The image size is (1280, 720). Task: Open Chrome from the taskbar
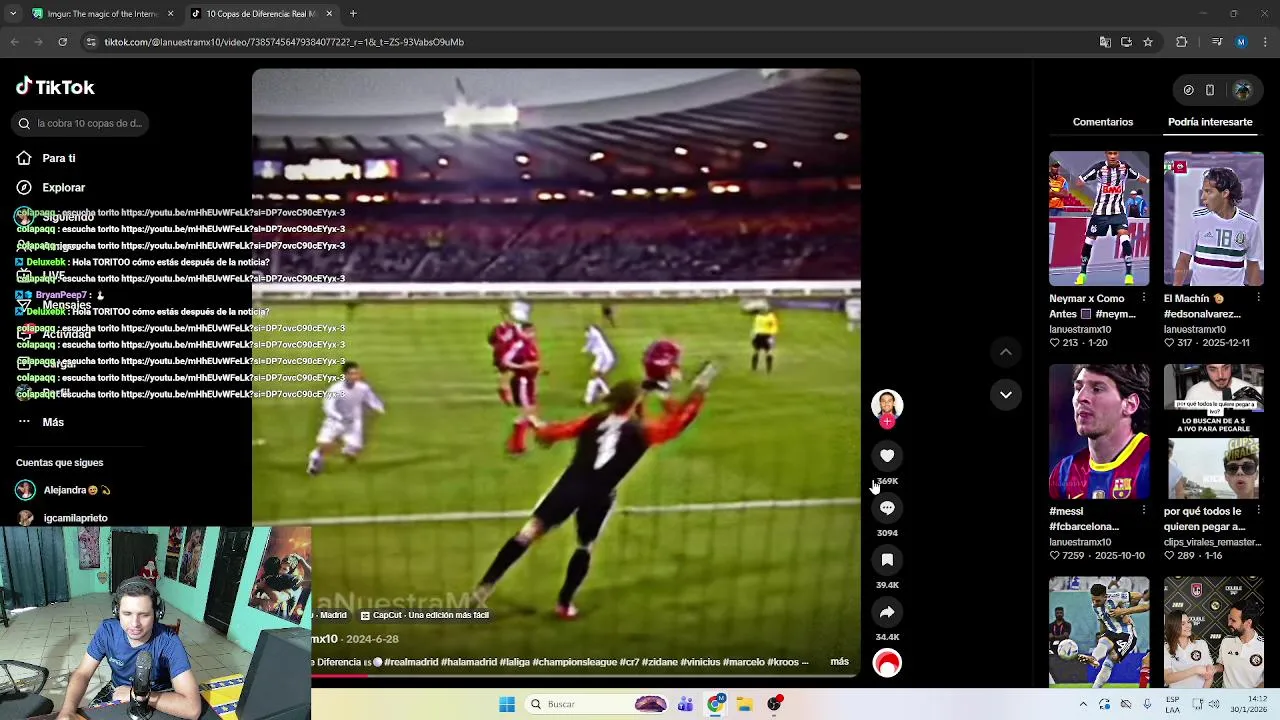click(x=715, y=704)
